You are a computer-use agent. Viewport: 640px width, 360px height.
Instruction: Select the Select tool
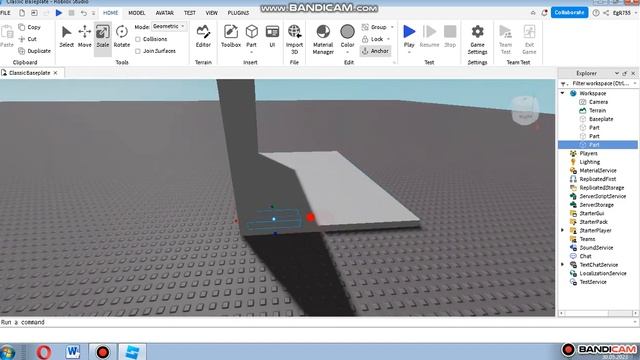(x=67, y=36)
